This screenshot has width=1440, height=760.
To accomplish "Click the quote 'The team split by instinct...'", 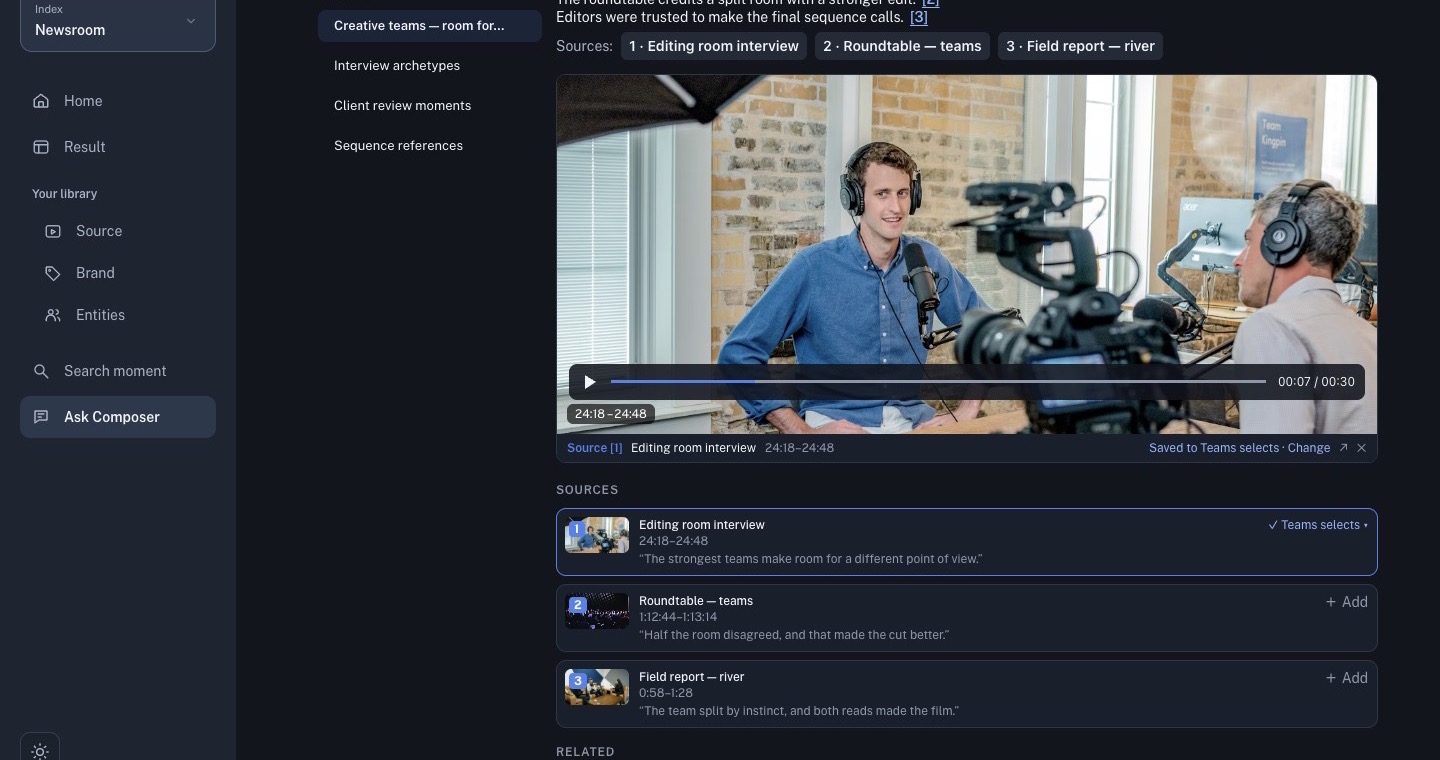I will pyautogui.click(x=799, y=711).
